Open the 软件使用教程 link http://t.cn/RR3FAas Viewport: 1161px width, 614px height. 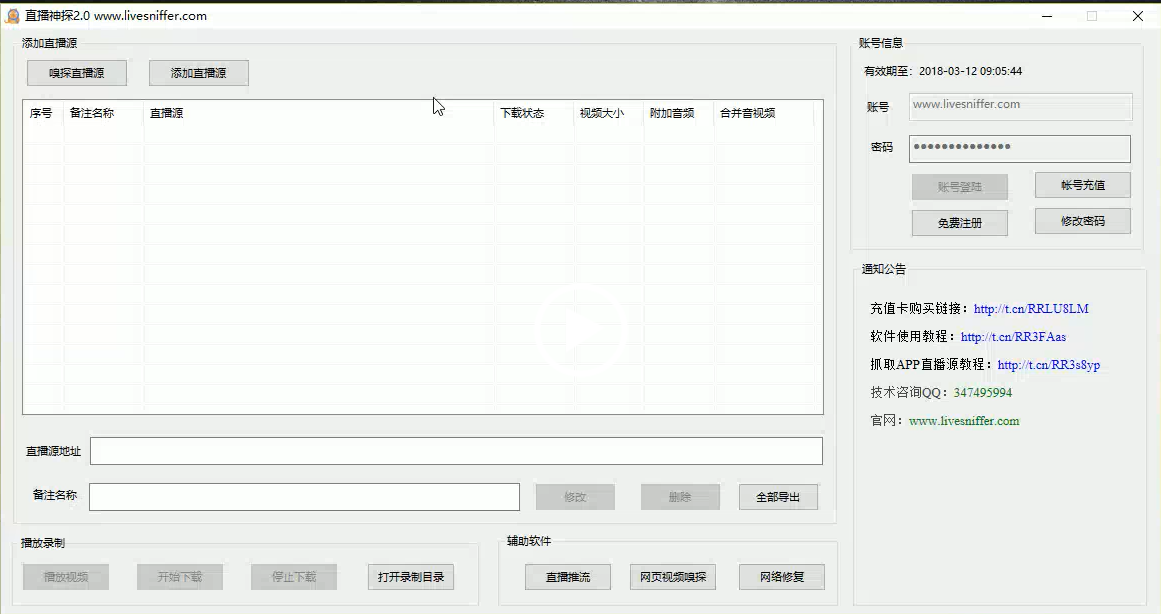(x=1013, y=337)
